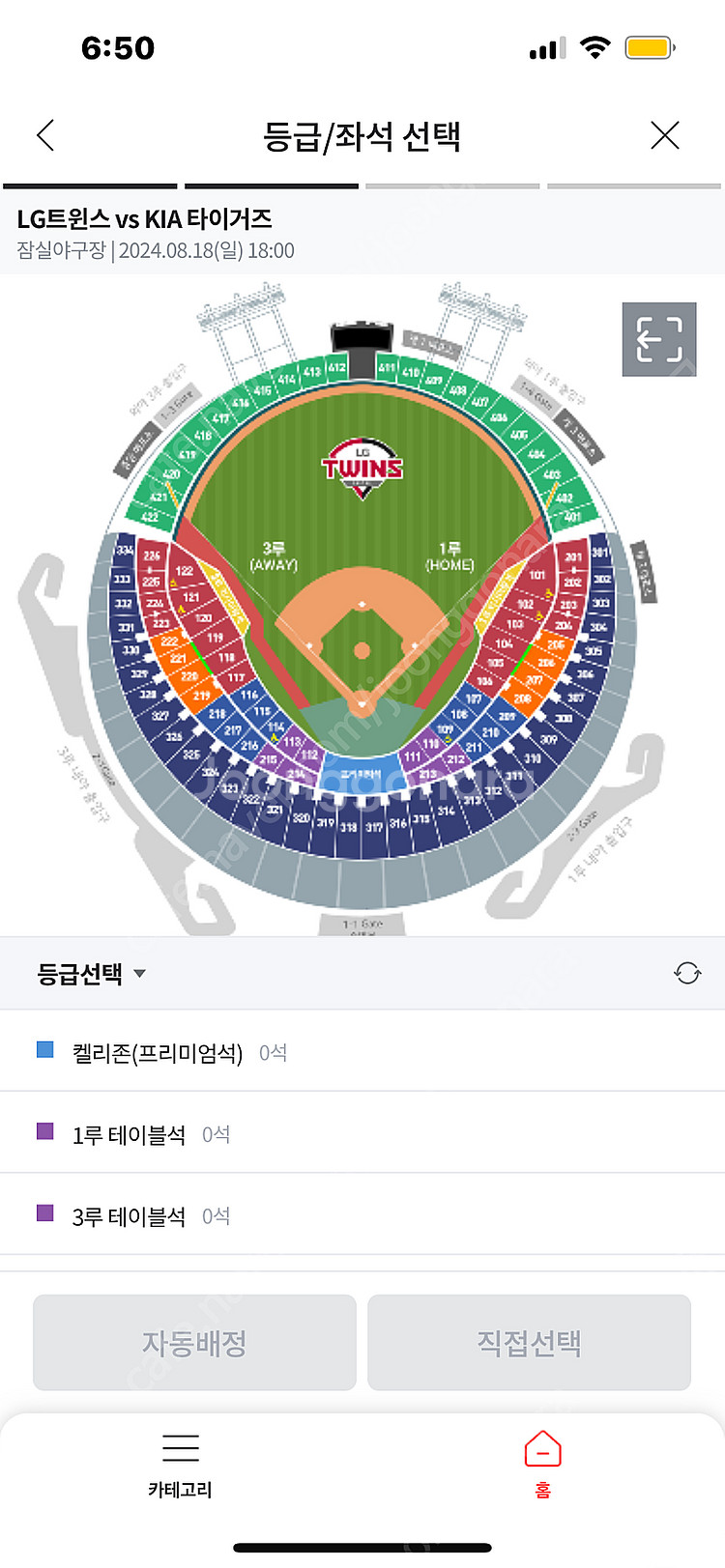Tap the 직접선택 button
The height and width of the screenshot is (1568, 725).
(529, 1342)
